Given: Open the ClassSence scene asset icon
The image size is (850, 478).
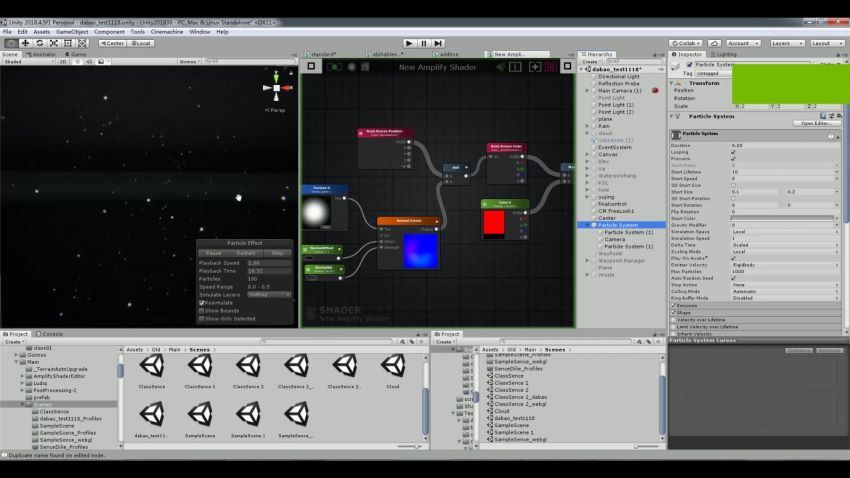Looking at the screenshot, I should (x=152, y=367).
